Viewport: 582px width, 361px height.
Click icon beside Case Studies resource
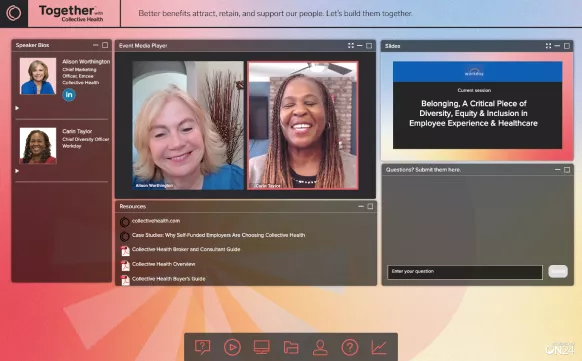point(125,236)
